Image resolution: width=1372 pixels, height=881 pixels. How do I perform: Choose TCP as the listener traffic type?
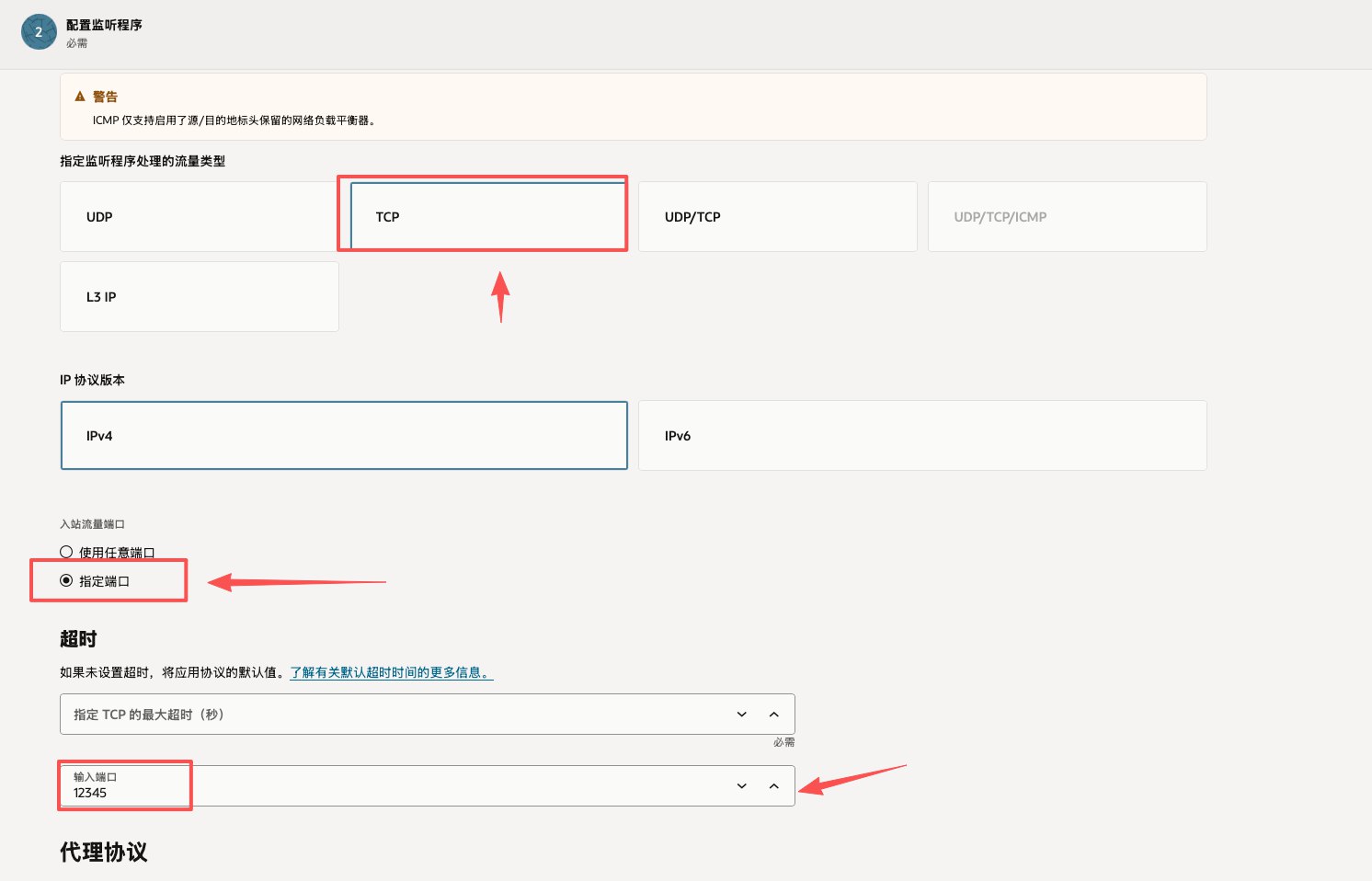487,217
